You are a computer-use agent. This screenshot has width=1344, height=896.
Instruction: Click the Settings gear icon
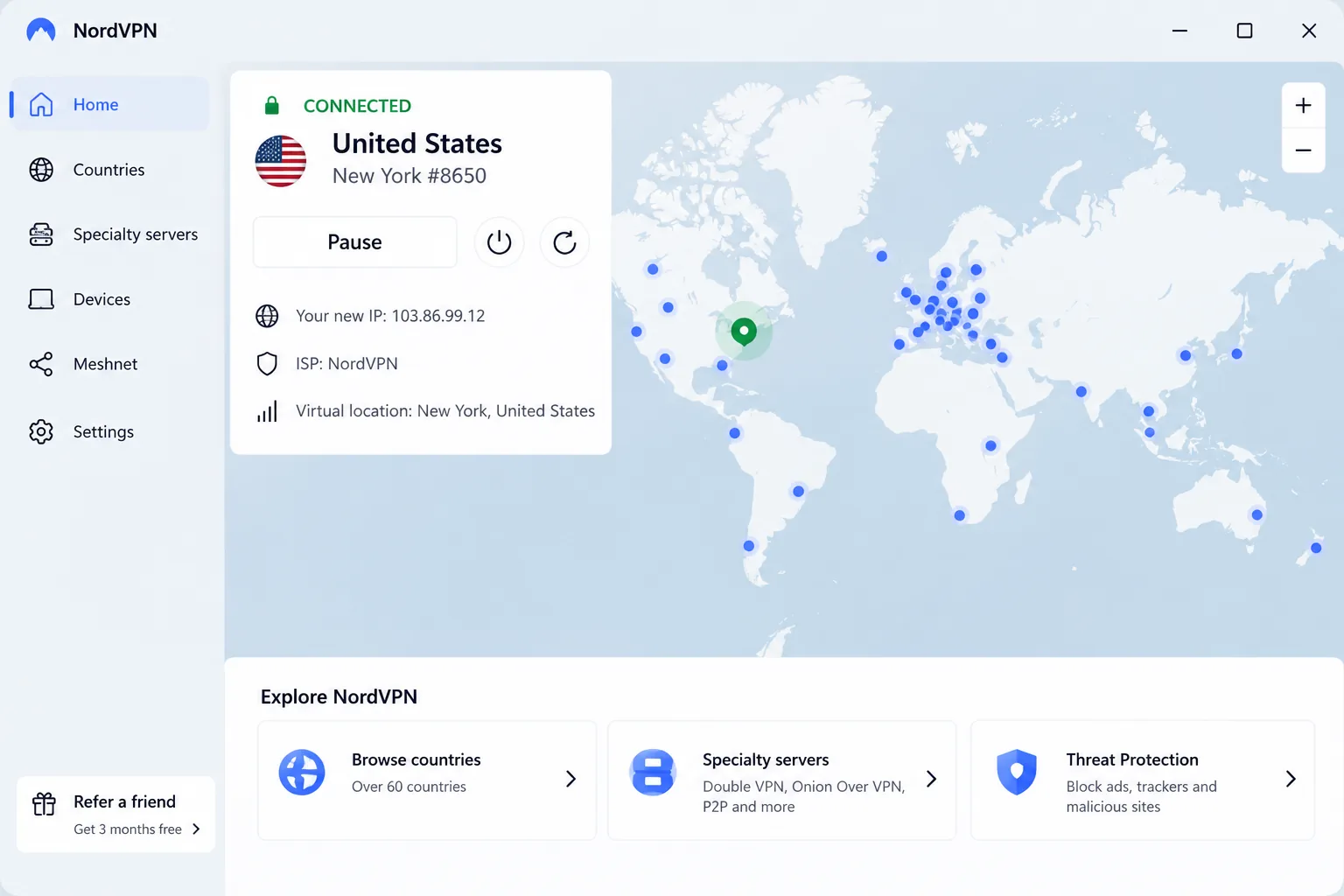coord(41,431)
